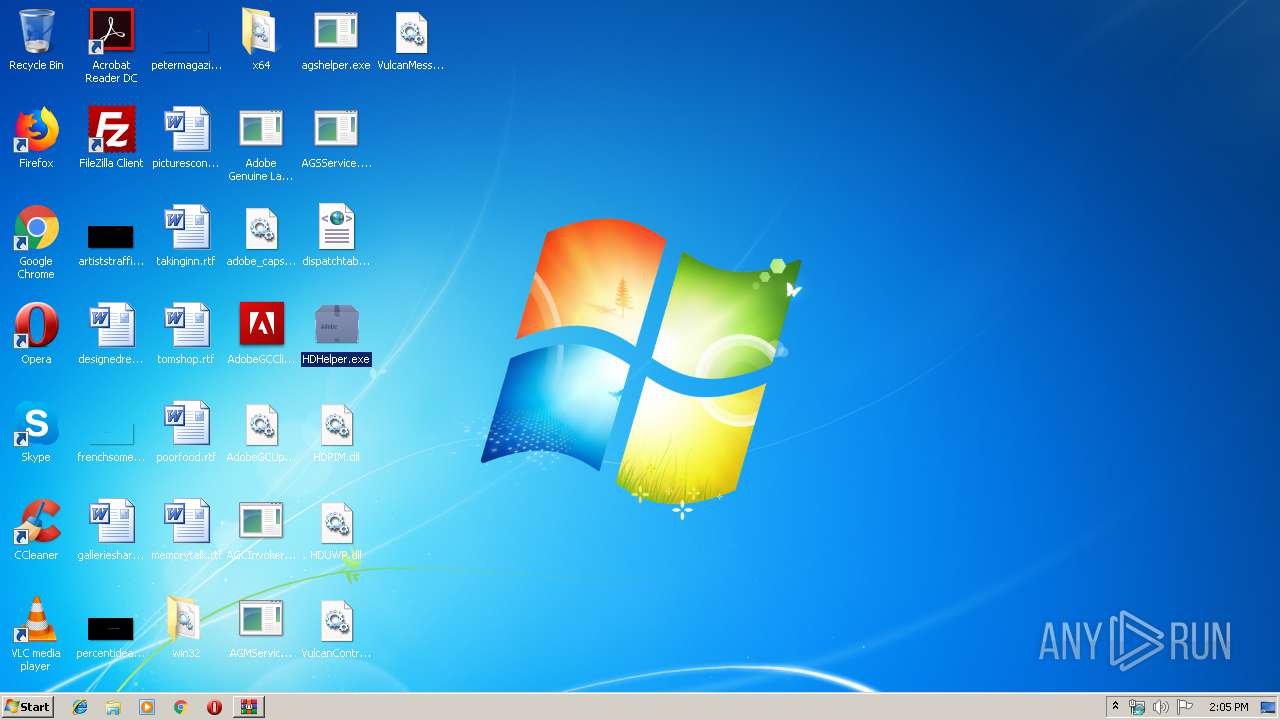
Task: Launch Google Chrome from desktop
Action: tap(36, 242)
